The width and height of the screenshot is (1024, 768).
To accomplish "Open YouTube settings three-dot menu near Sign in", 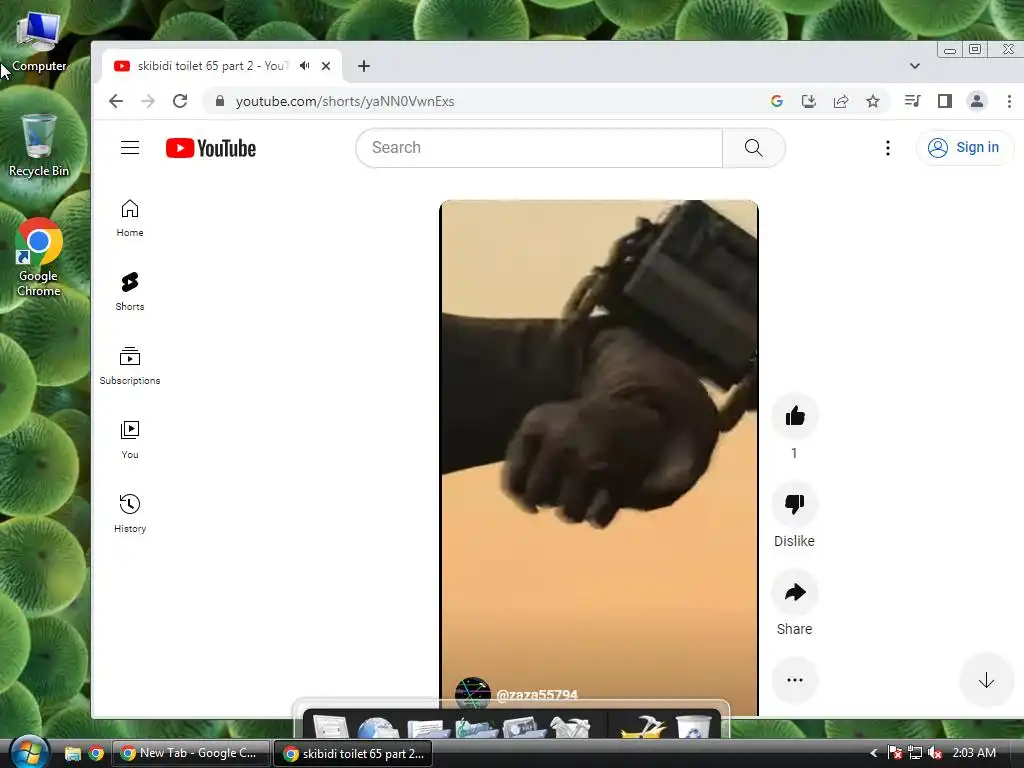I will 888,148.
